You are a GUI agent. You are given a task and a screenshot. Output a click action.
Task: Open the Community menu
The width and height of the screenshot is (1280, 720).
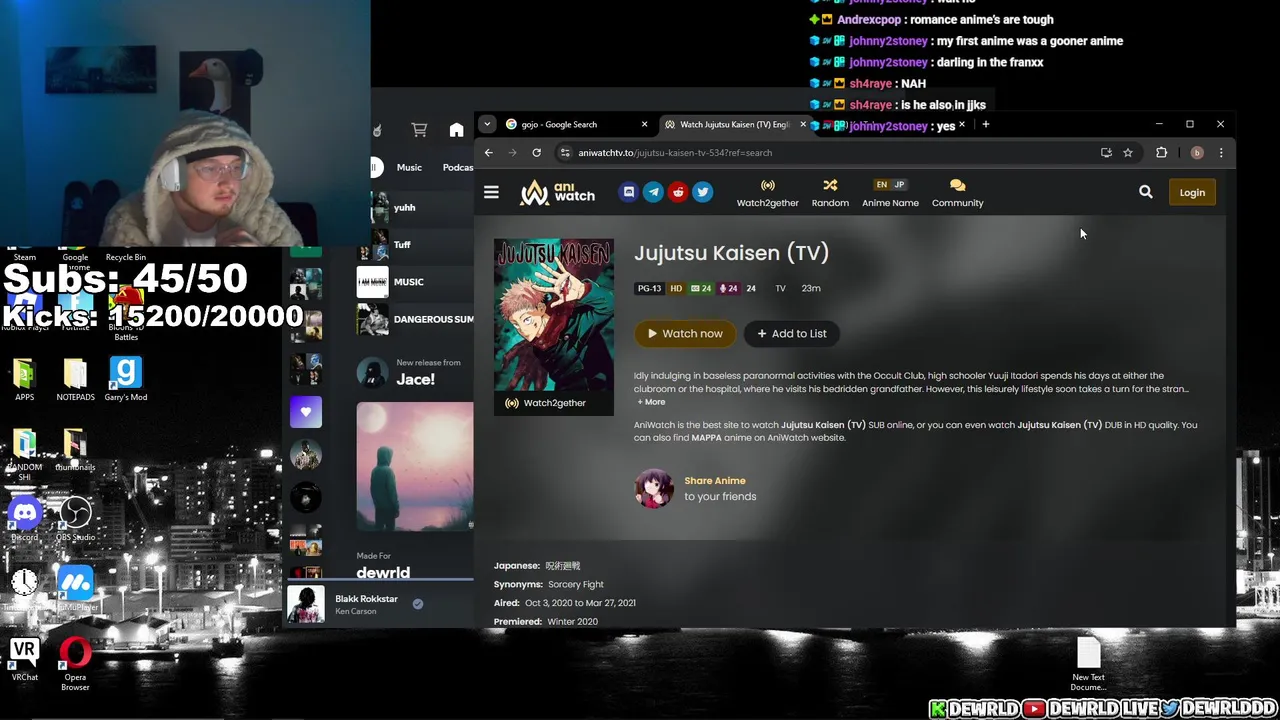click(x=957, y=193)
